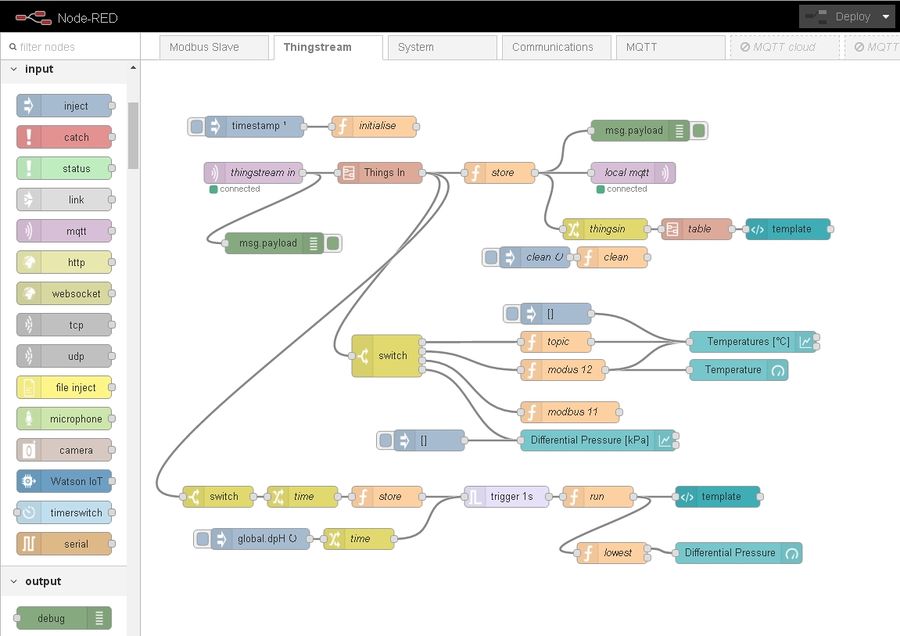
Task: Open the System flow tab
Action: point(442,47)
